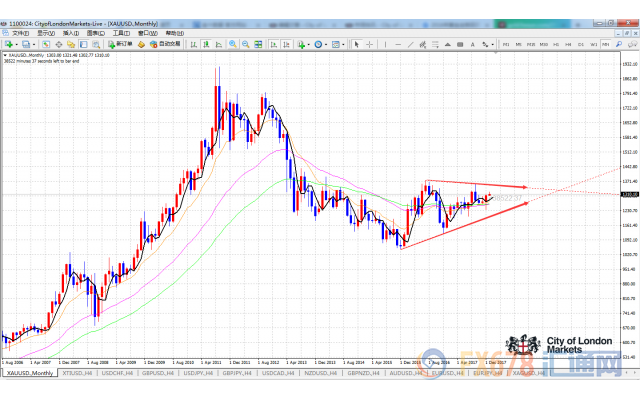
Task: Select the Vertical Line drawing tool
Action: [x=385, y=44]
